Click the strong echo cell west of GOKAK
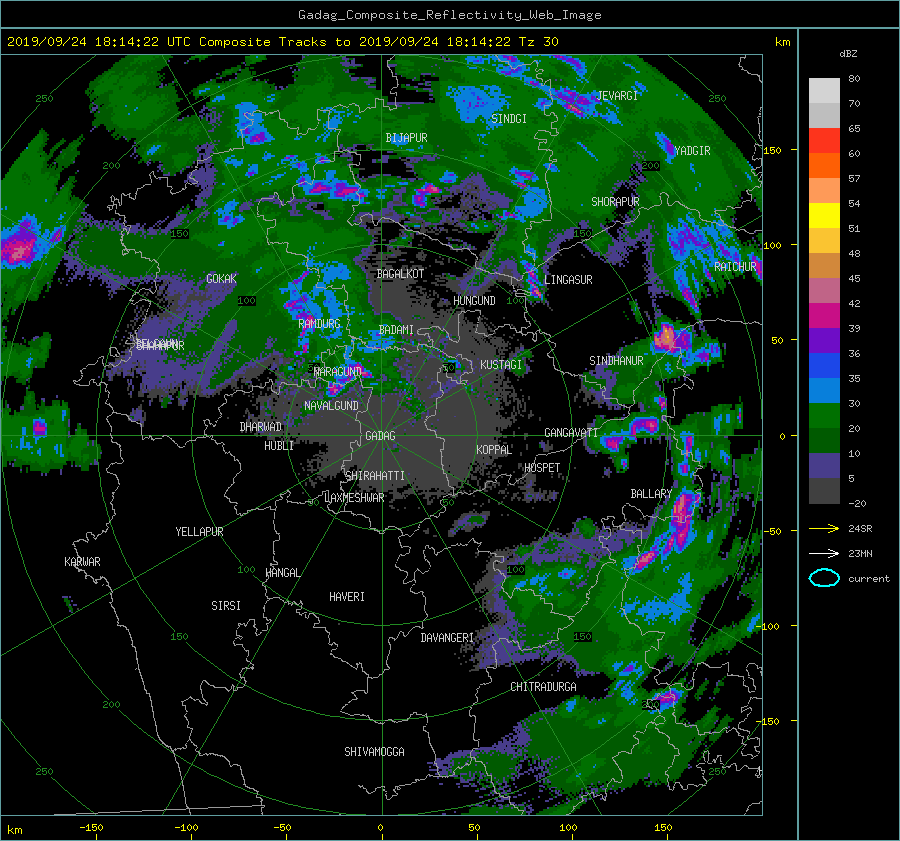 point(20,247)
